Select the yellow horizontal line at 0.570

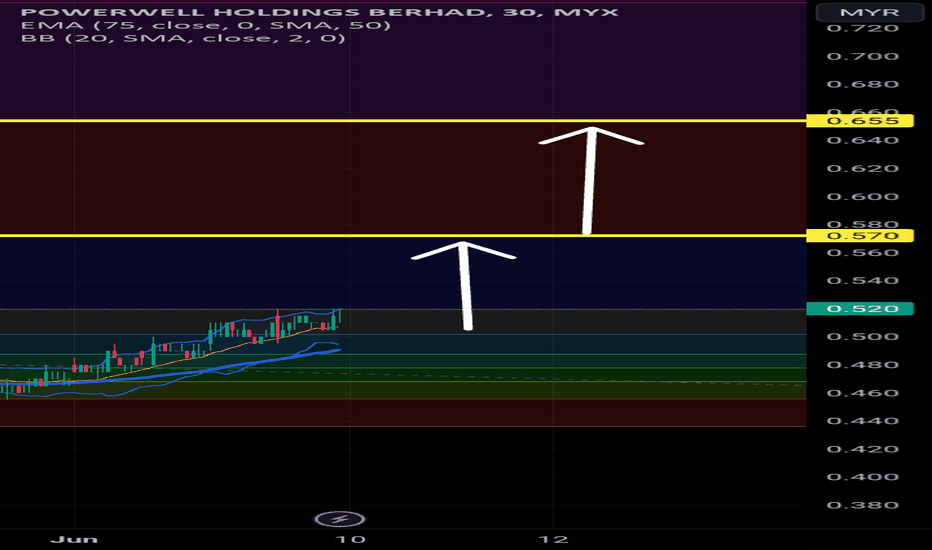[x=403, y=236]
